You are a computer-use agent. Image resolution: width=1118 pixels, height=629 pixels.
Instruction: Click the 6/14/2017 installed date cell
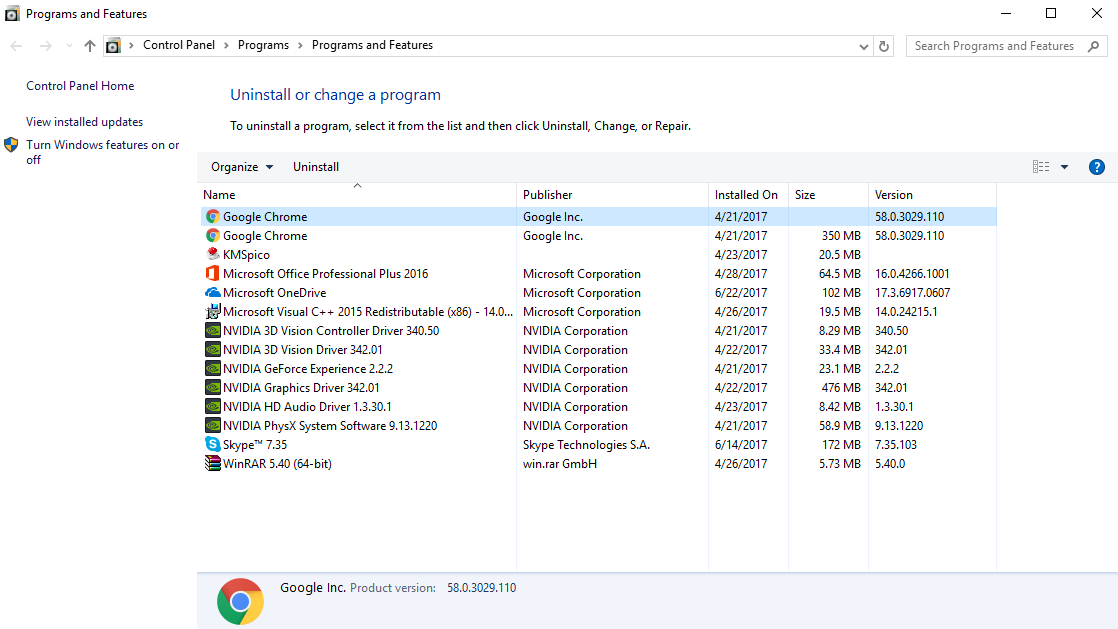(x=741, y=445)
